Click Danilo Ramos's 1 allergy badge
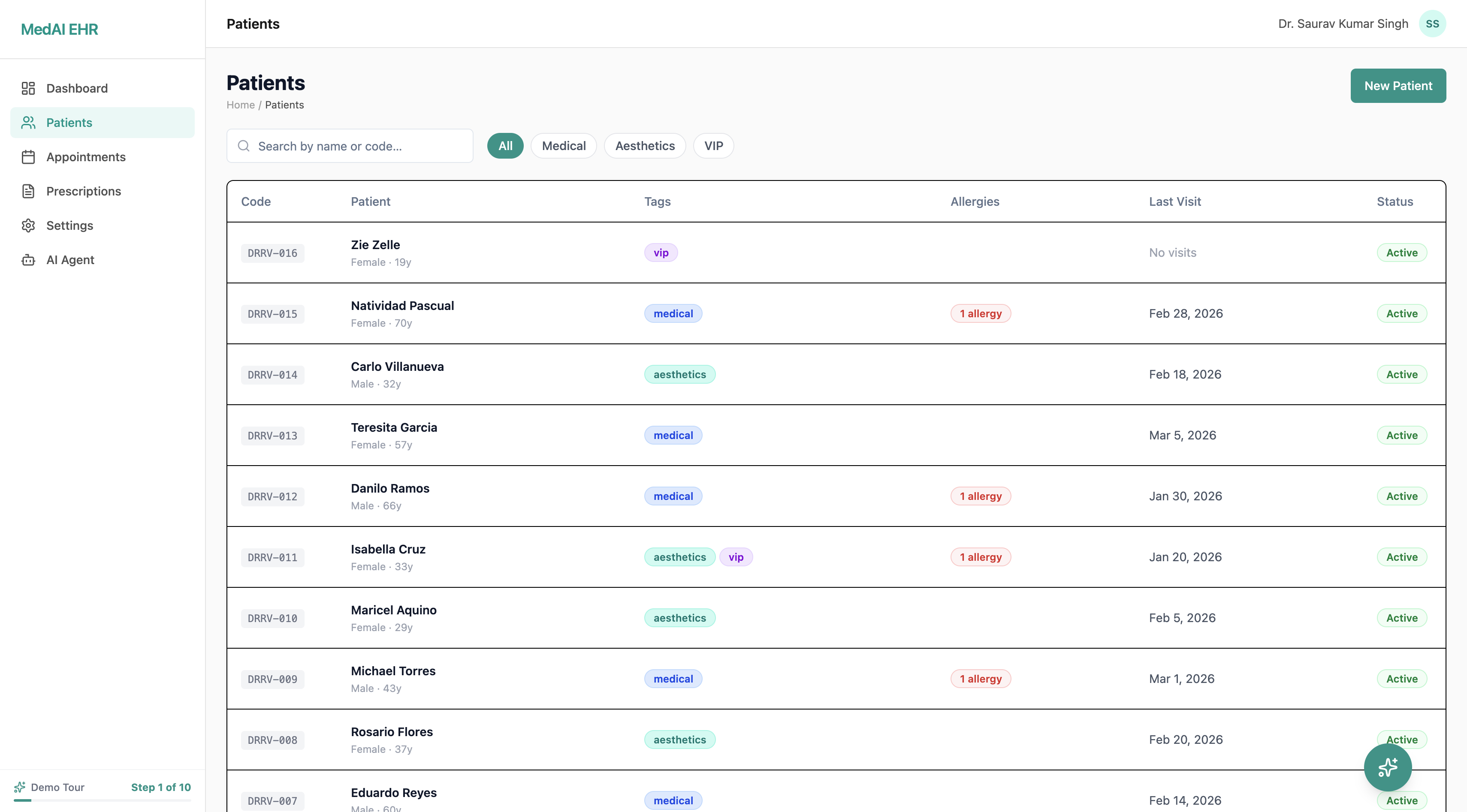 point(980,496)
